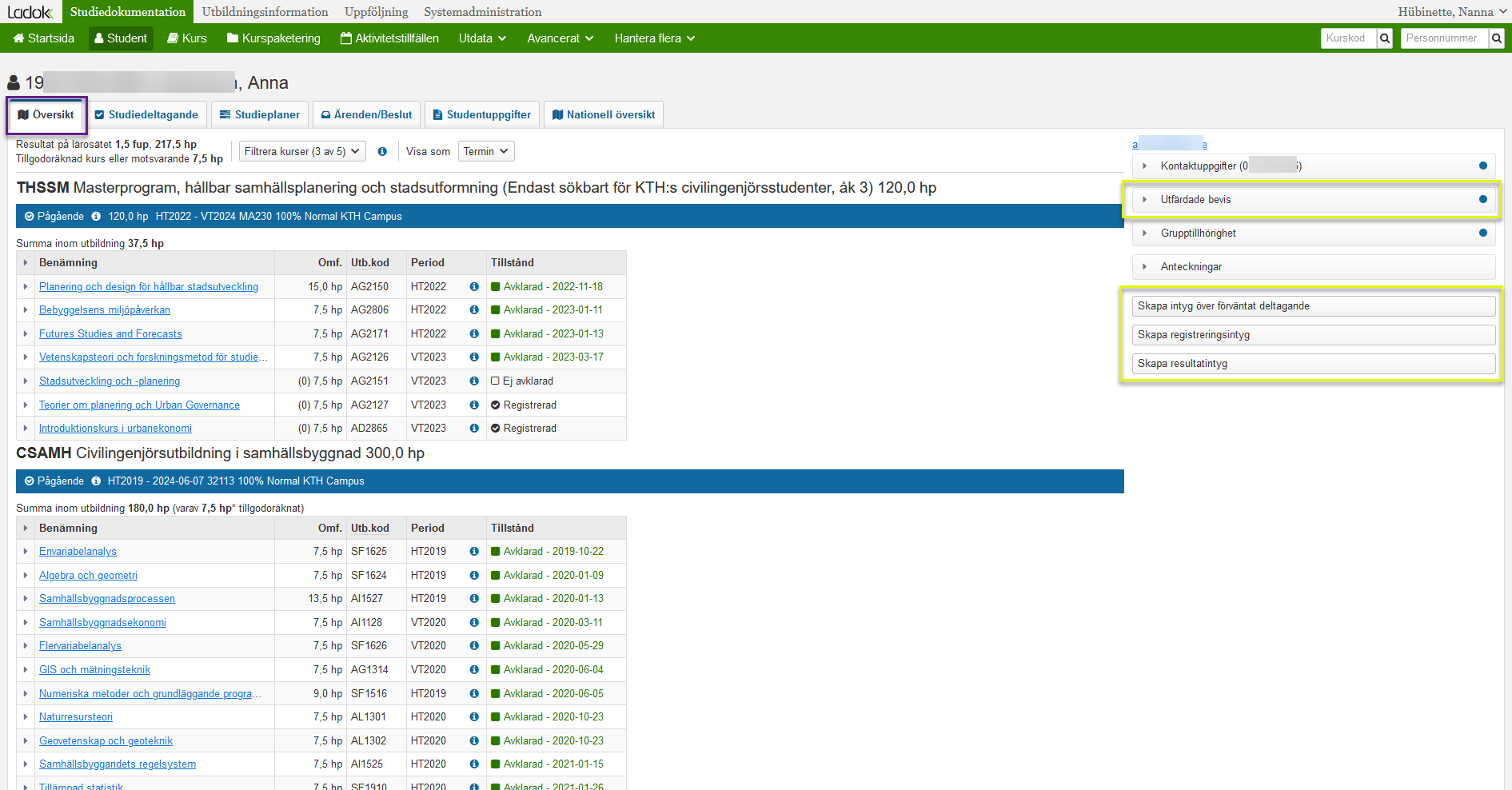Click info icon for Naturresursteori row
Image resolution: width=1512 pixels, height=790 pixels.
474,717
